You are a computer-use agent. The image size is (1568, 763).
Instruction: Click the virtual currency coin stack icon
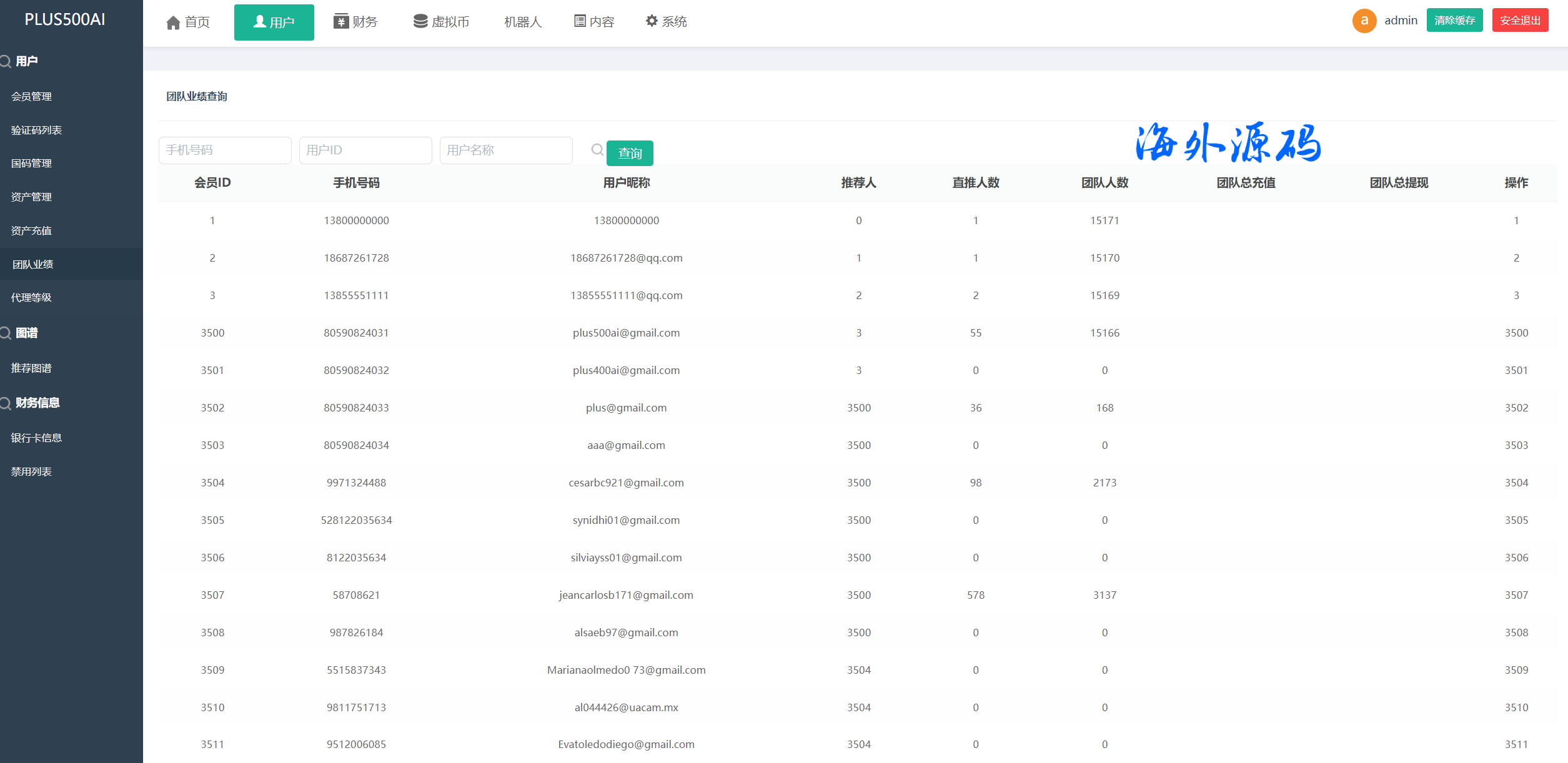tap(420, 21)
